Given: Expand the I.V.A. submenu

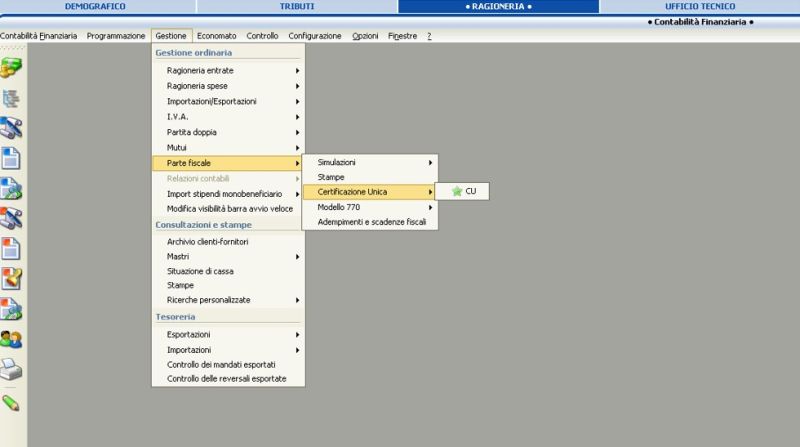Looking at the screenshot, I should pos(228,117).
